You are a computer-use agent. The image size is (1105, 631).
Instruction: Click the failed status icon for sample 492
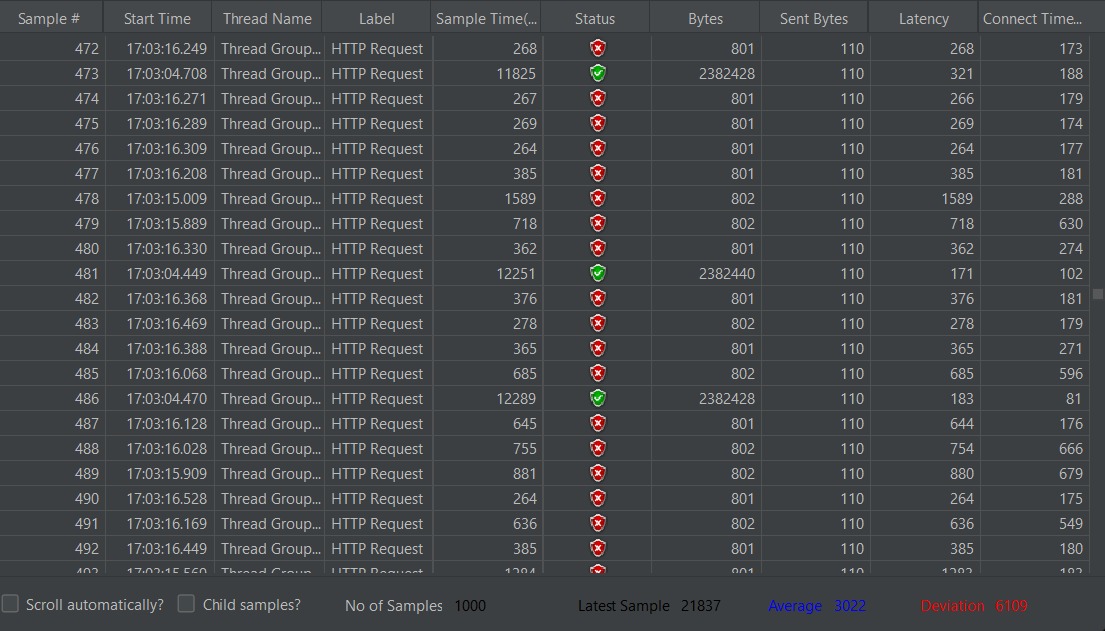click(x=597, y=549)
